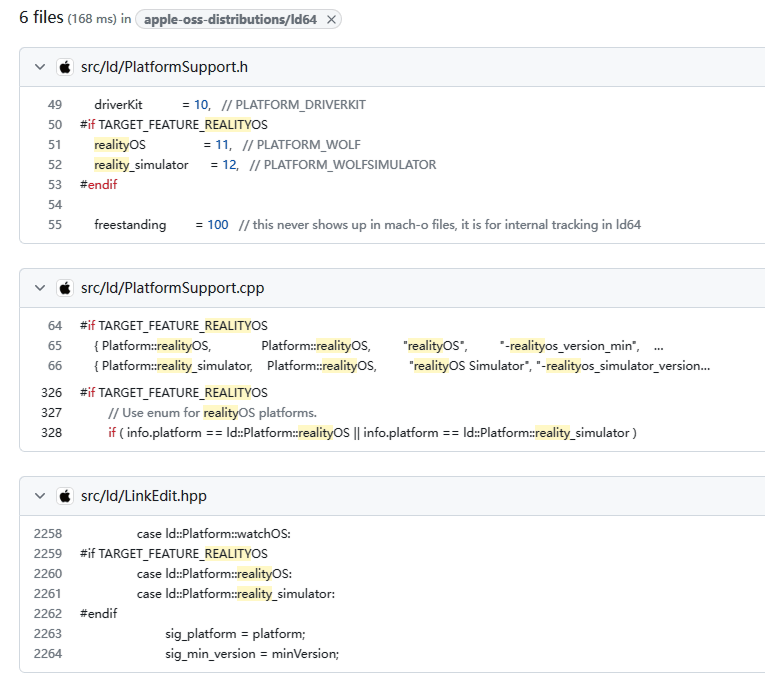This screenshot has height=688, width=765.
Task: Jump to line 326 in PlatformSupport.cpp
Action: pos(51,393)
